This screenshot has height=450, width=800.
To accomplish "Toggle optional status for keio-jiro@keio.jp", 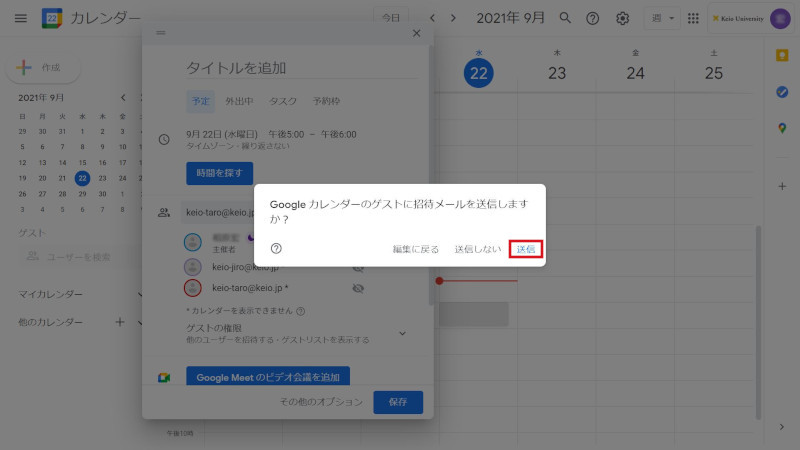I will click(x=358, y=267).
